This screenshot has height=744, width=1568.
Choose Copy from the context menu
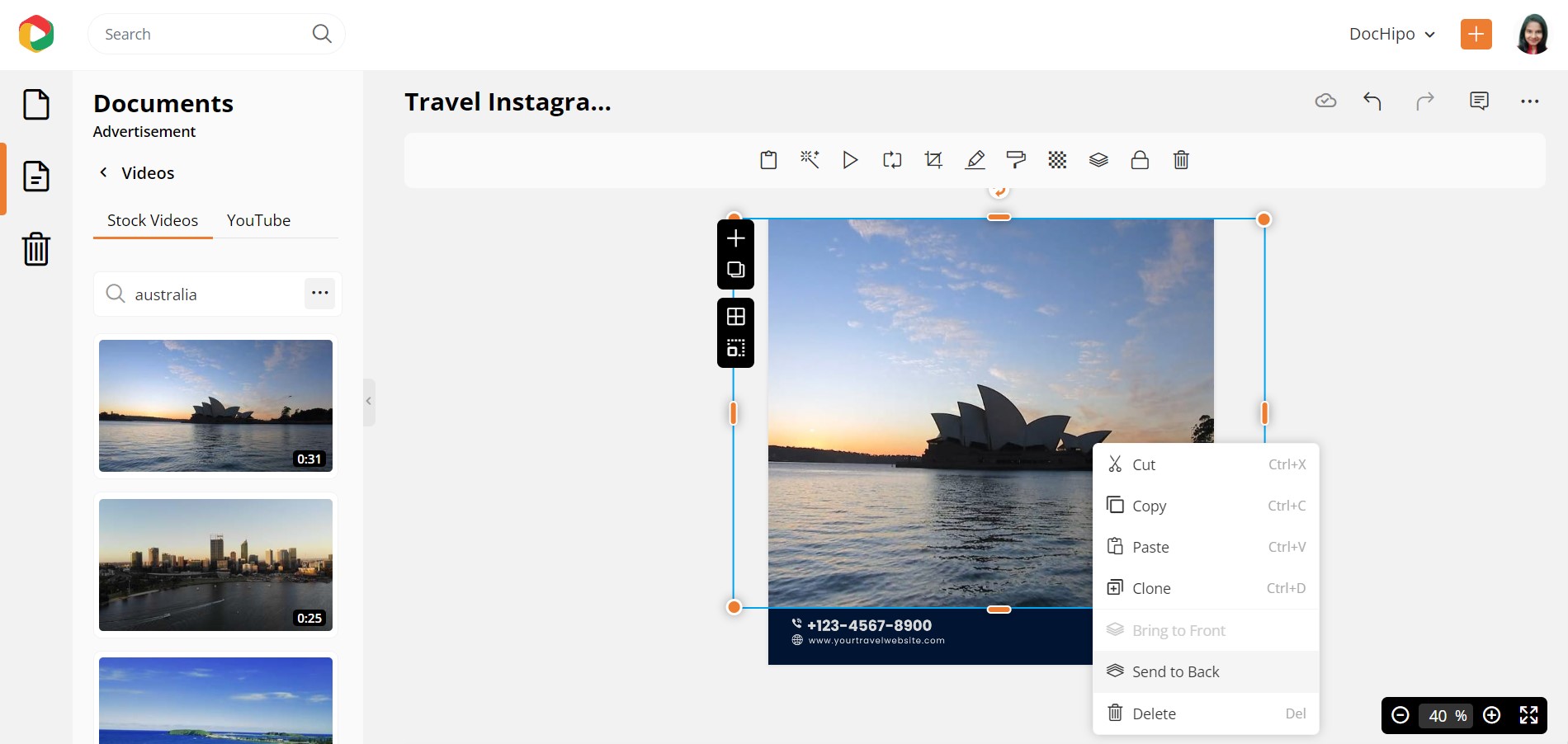click(1206, 506)
